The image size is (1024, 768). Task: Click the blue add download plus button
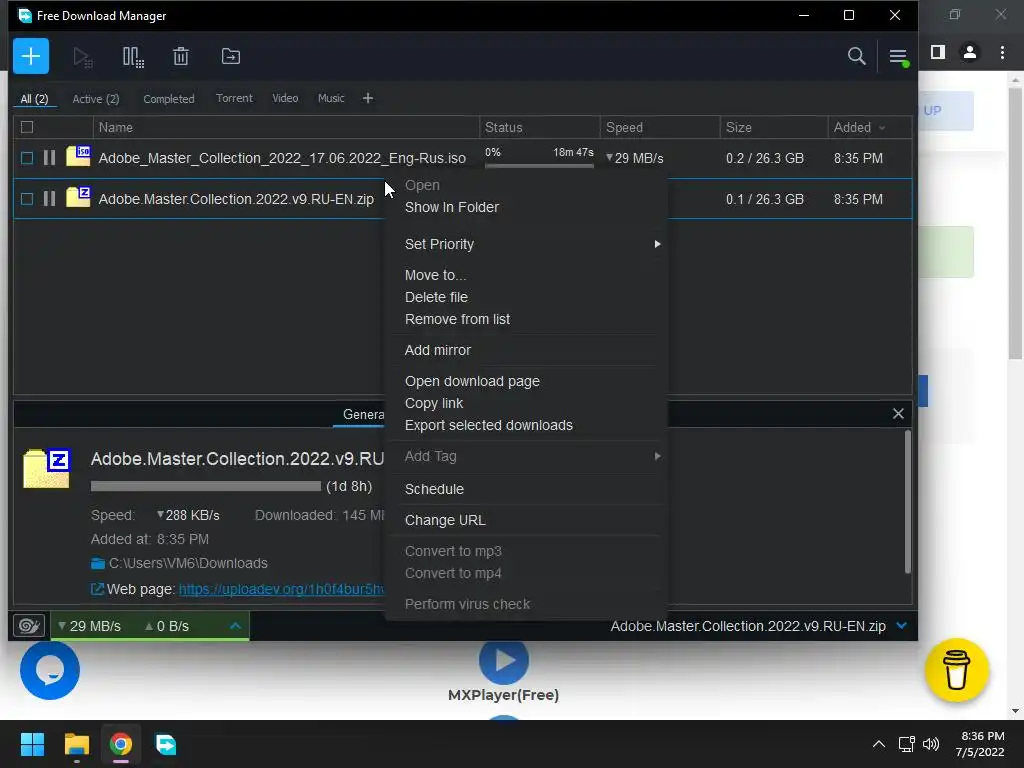tap(31, 56)
